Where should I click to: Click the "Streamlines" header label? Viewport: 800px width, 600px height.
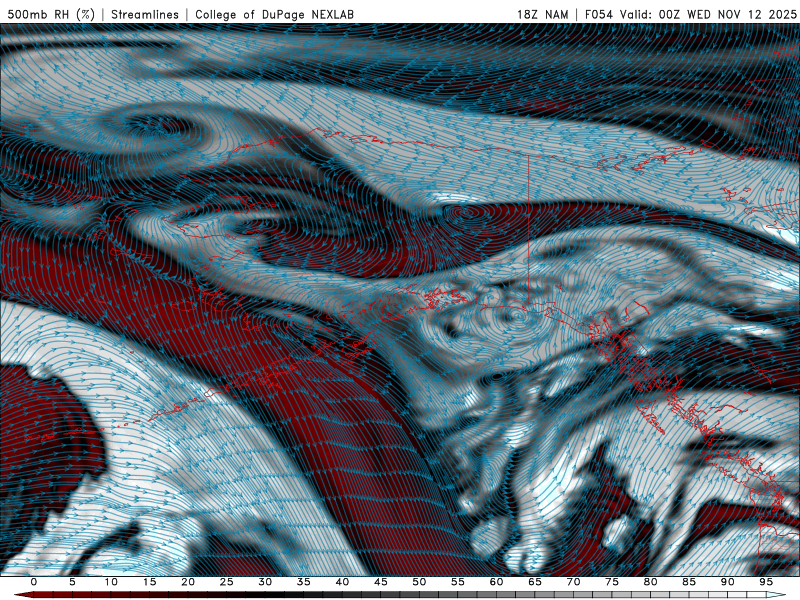pos(145,14)
